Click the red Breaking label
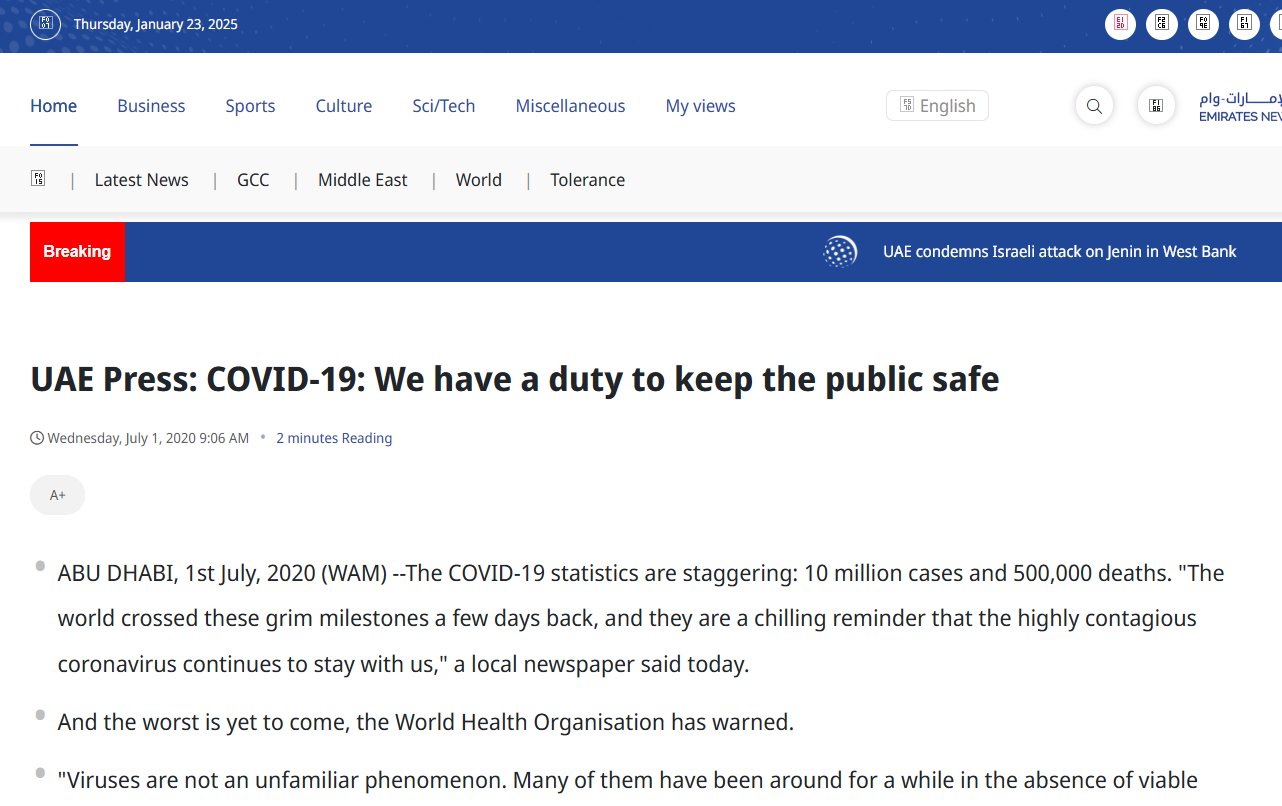Screen dimensions: 1282x806 (77, 252)
